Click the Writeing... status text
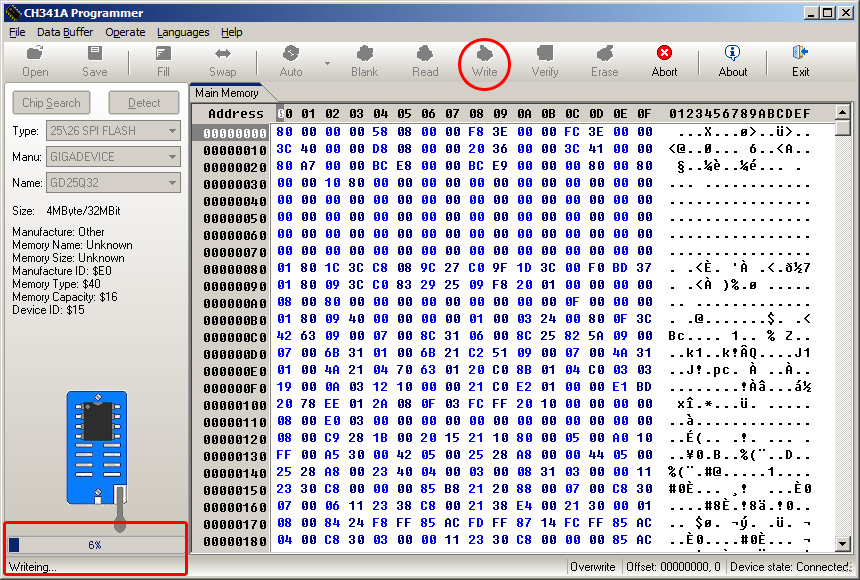860x580 pixels. (32, 567)
